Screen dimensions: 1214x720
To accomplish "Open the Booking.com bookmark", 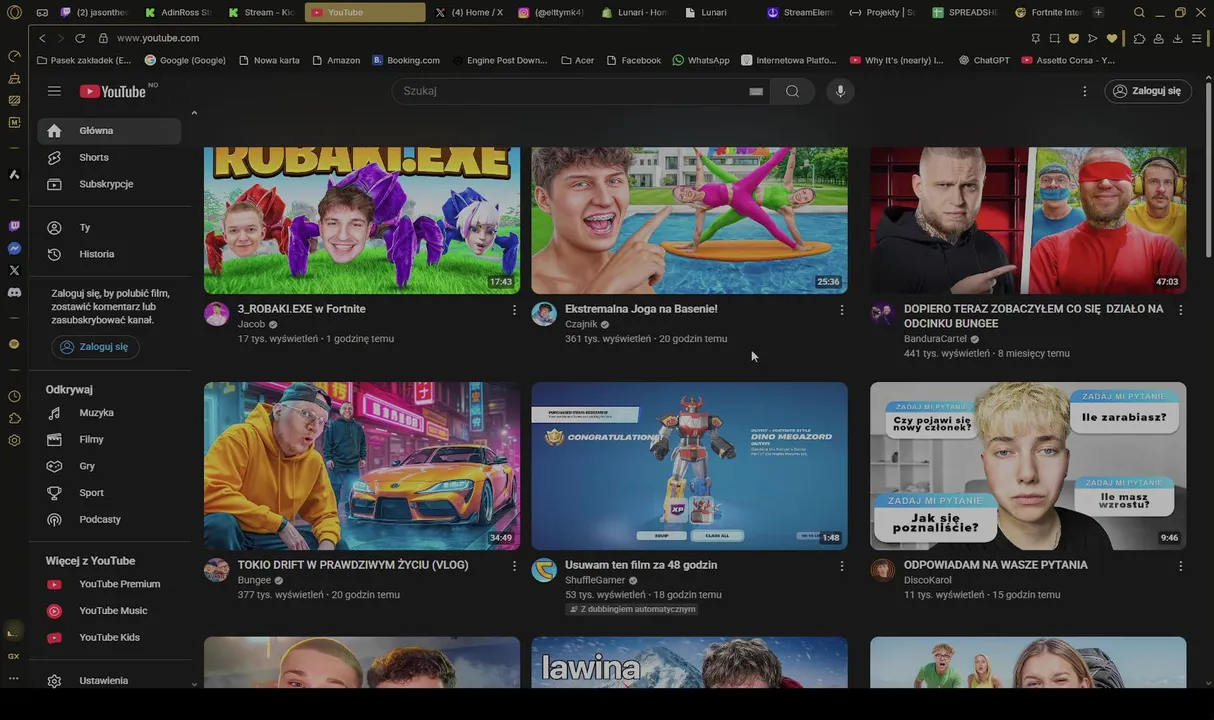I will (x=406, y=60).
